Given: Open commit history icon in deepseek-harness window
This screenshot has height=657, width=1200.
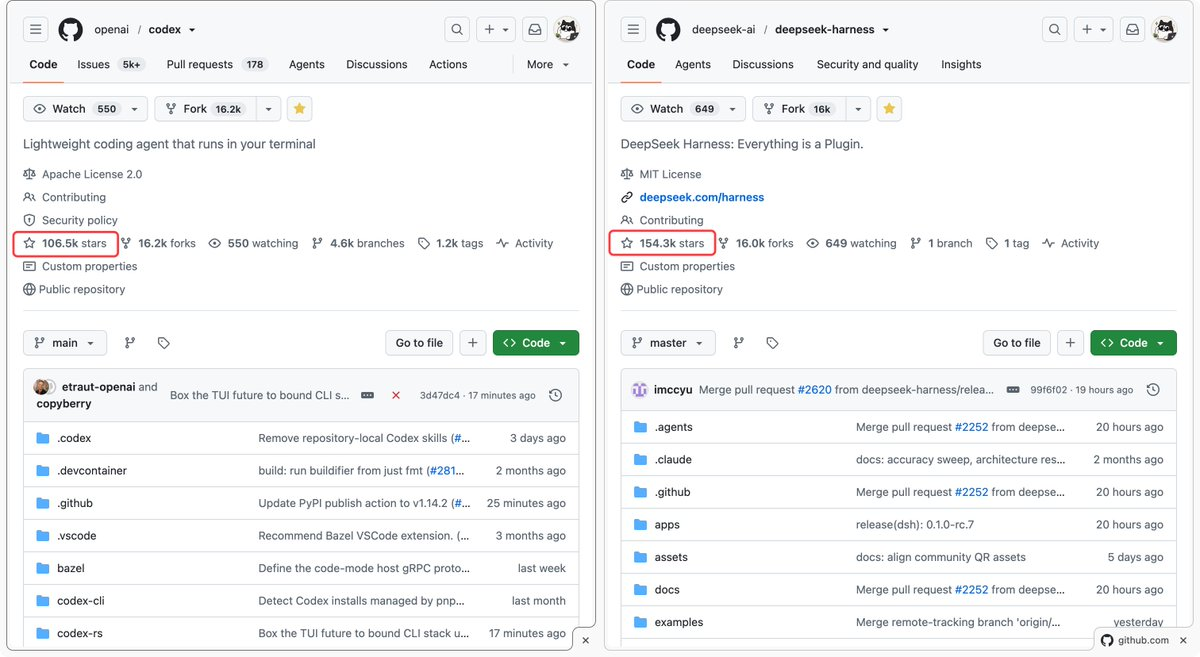Looking at the screenshot, I should coord(1153,389).
